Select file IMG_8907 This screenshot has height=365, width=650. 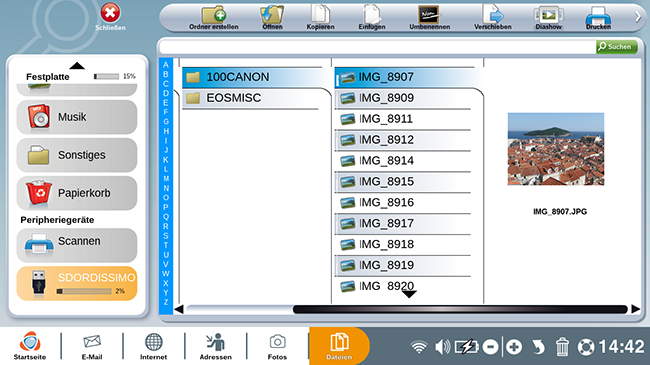[x=404, y=77]
